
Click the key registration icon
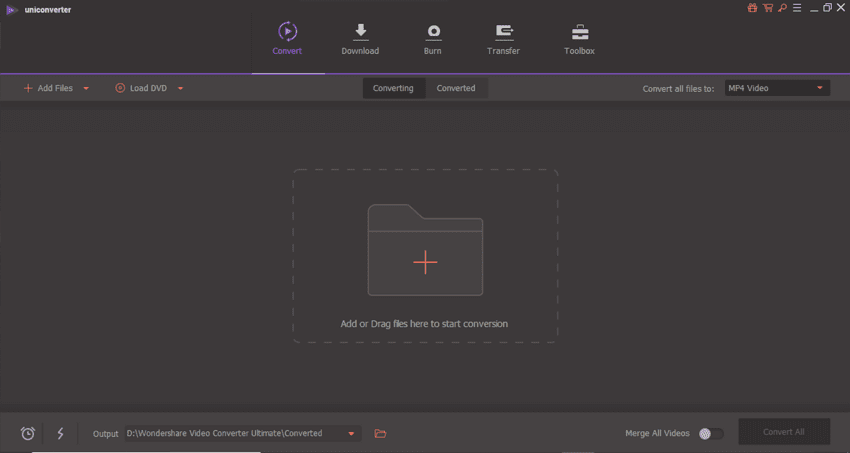[x=782, y=8]
